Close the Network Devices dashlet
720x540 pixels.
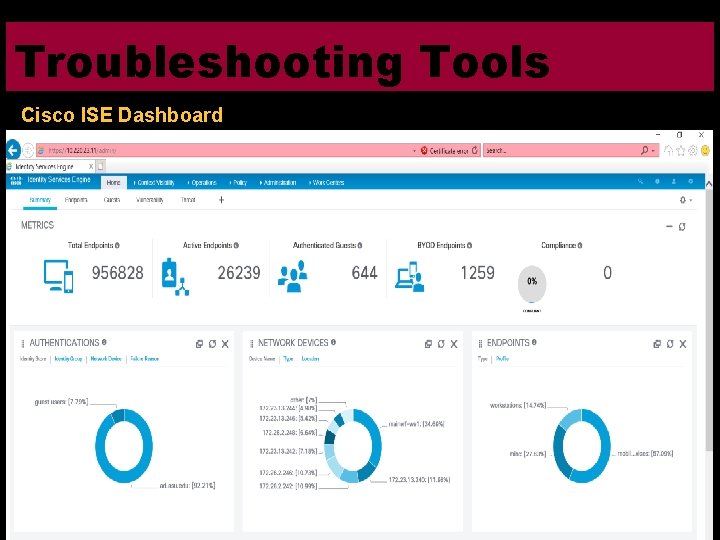(x=454, y=344)
